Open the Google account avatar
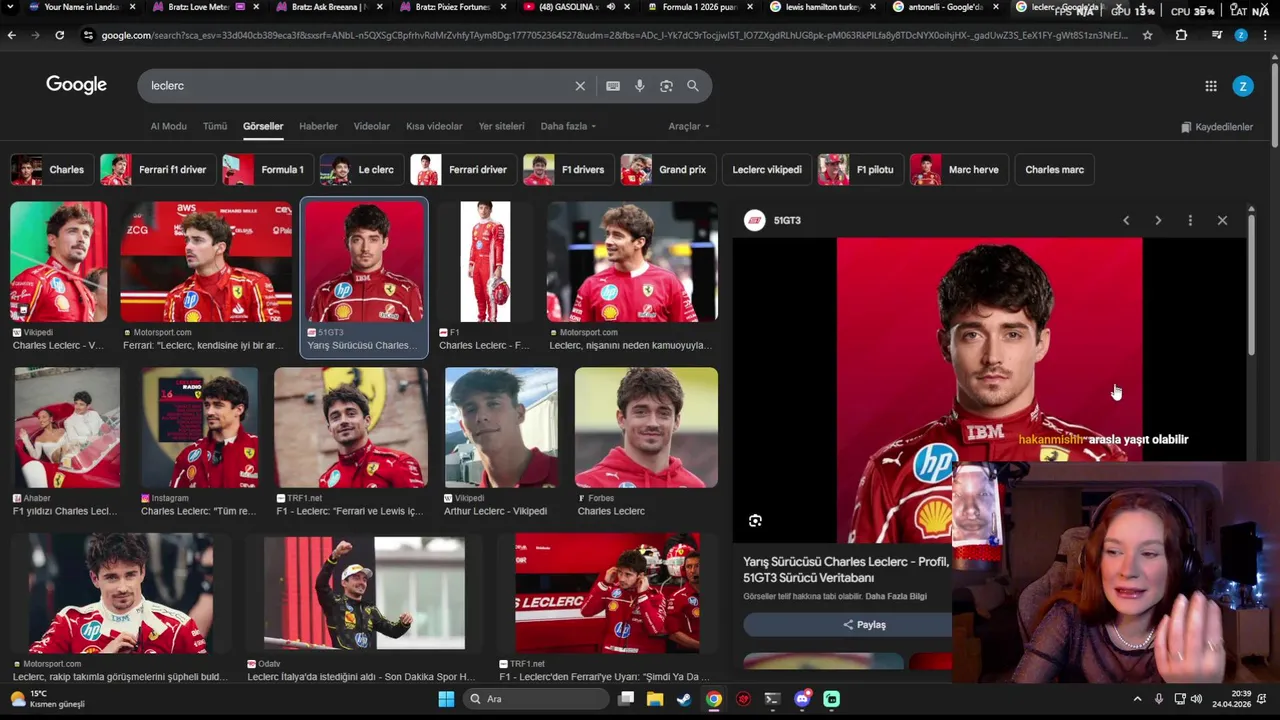This screenshot has width=1280, height=720. [1242, 86]
